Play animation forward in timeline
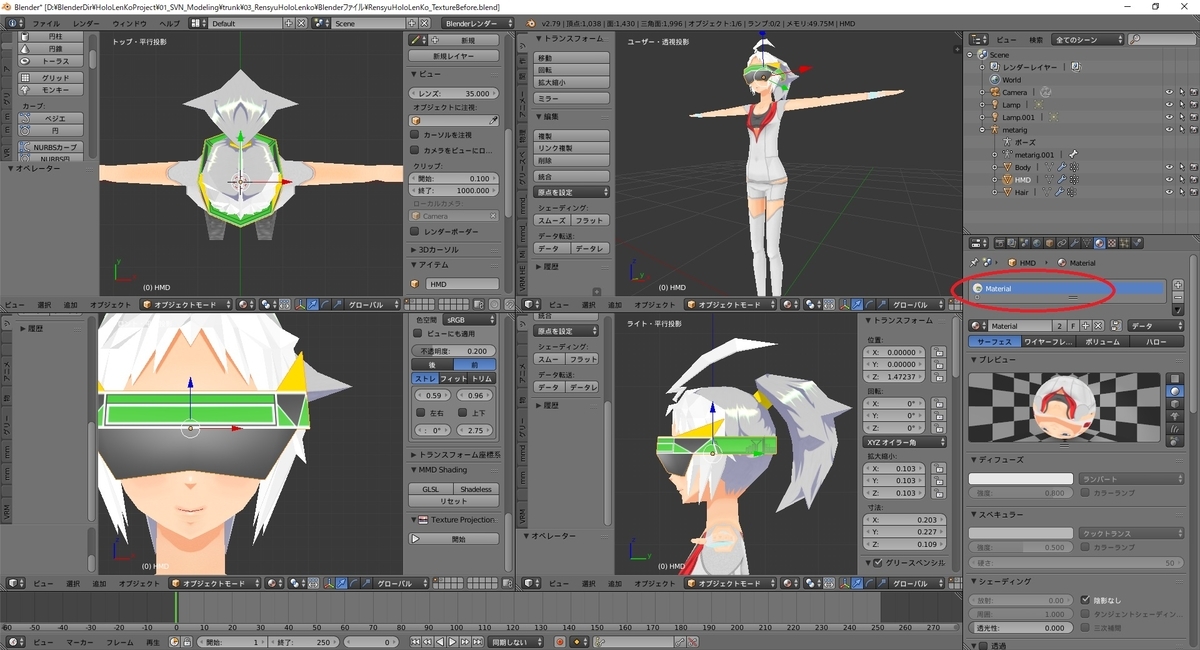The height and width of the screenshot is (650, 1200). click(452, 641)
